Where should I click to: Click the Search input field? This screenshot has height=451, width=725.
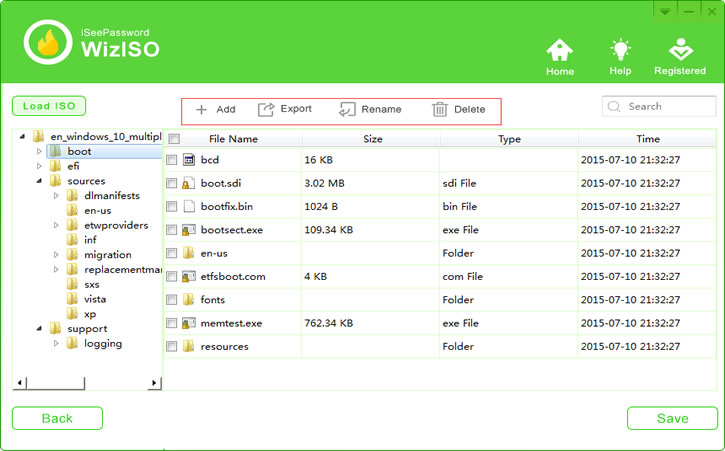tap(659, 106)
